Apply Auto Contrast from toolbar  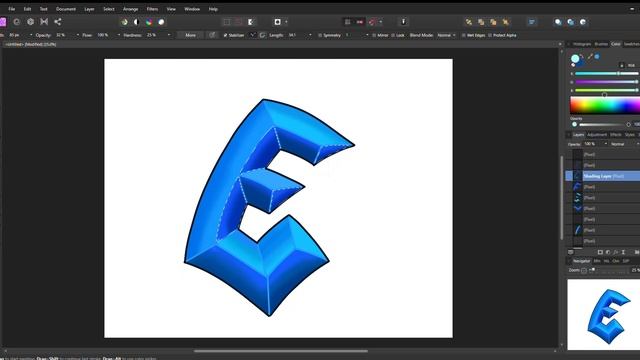[137, 22]
